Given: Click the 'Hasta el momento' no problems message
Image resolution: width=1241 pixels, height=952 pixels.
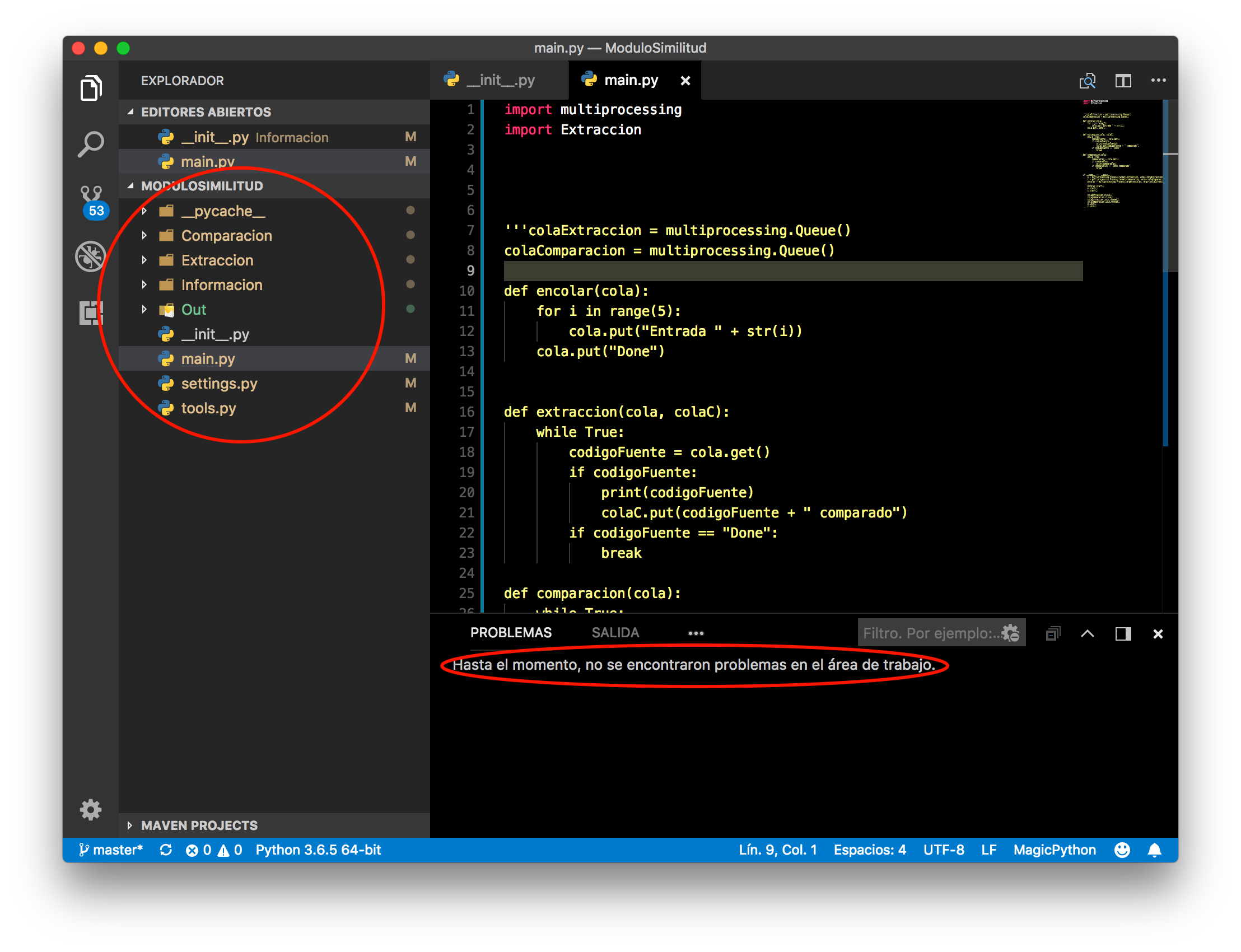Looking at the screenshot, I should click(693, 664).
